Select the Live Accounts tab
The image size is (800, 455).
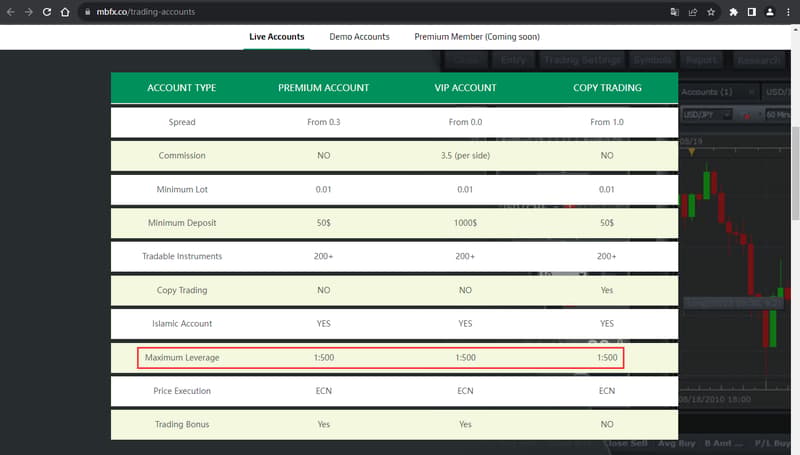click(x=277, y=37)
